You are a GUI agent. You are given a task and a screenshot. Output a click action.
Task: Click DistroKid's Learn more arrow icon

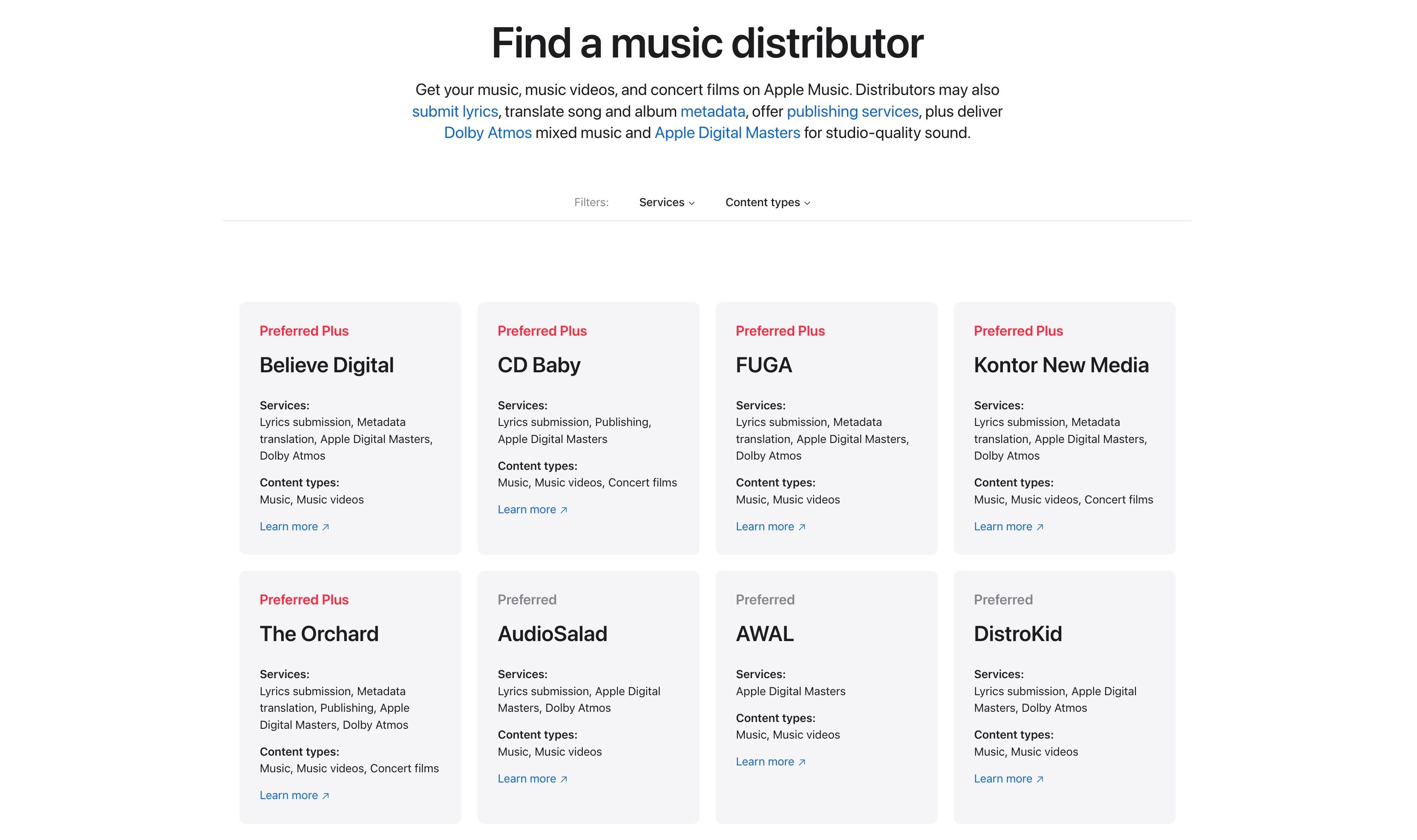pos(1040,780)
